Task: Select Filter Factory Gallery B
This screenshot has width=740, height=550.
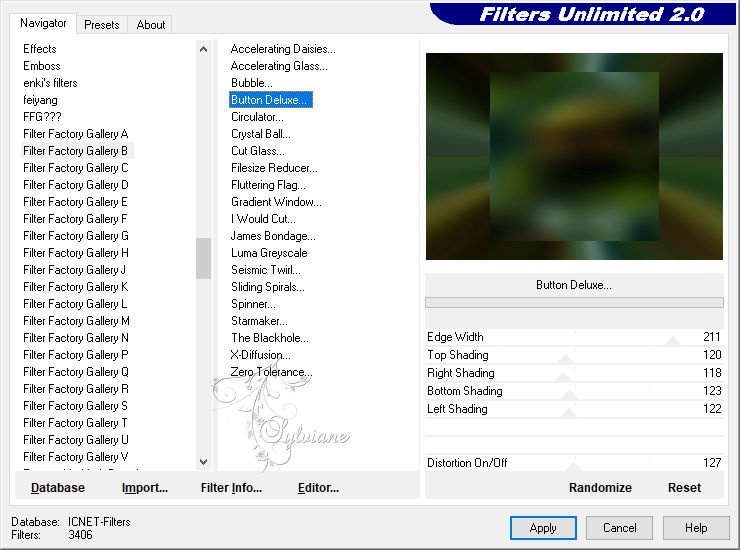Action: click(76, 151)
